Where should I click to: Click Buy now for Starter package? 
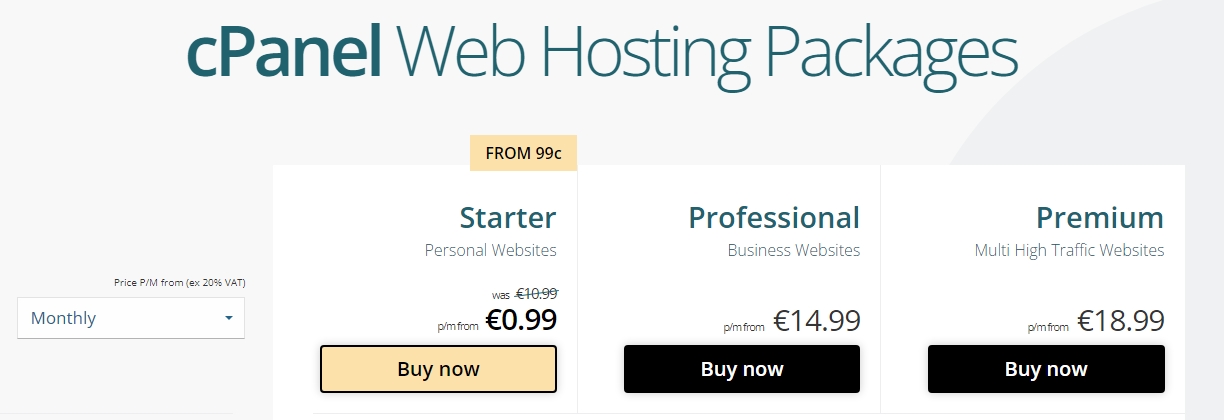[x=438, y=369]
